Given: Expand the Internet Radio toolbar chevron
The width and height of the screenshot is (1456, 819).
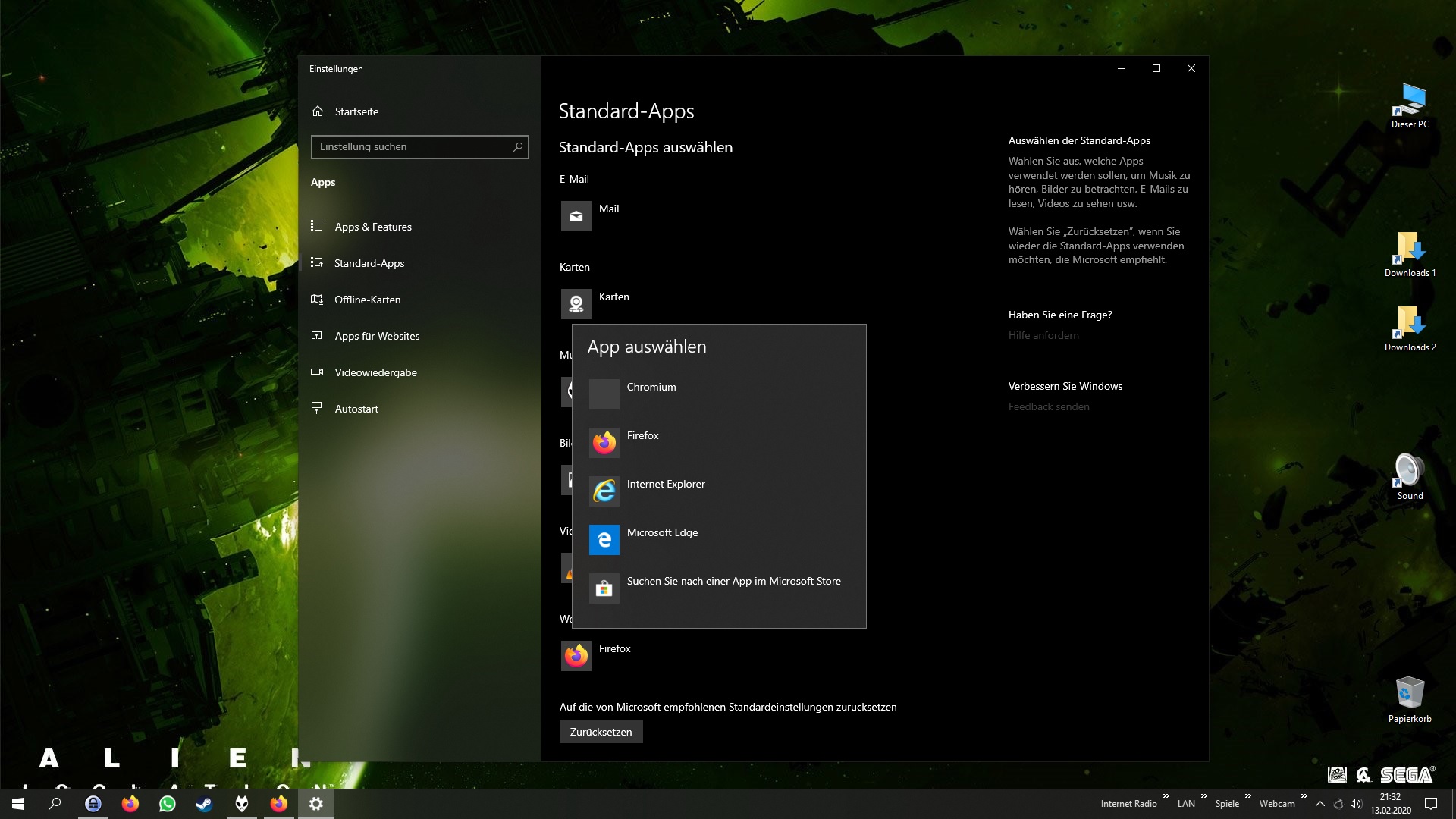Looking at the screenshot, I should pyautogui.click(x=1166, y=795).
